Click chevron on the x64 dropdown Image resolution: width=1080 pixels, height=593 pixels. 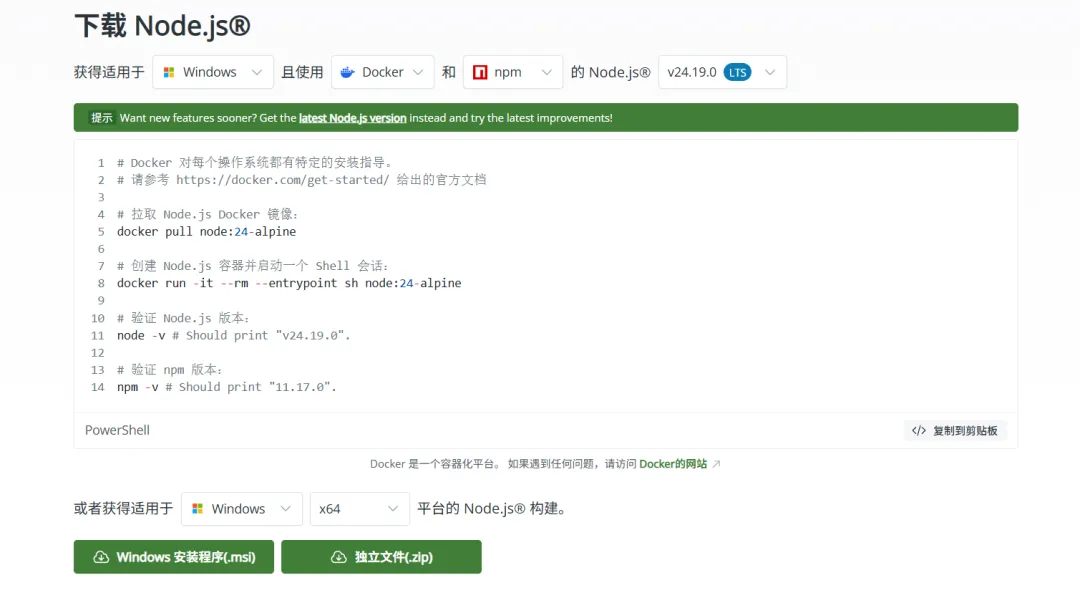(x=393, y=509)
